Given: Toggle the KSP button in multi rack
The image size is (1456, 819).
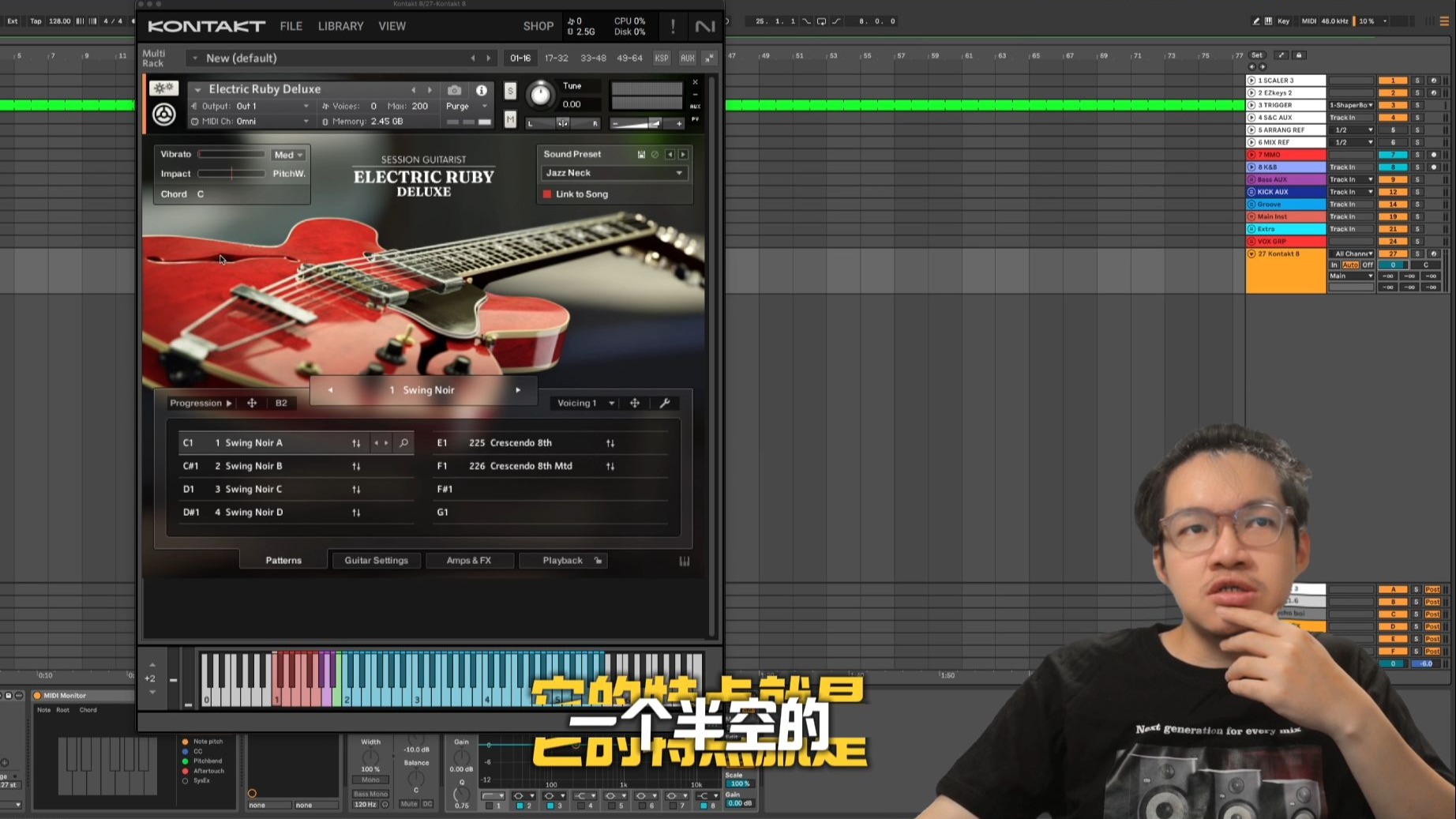Looking at the screenshot, I should tap(662, 58).
